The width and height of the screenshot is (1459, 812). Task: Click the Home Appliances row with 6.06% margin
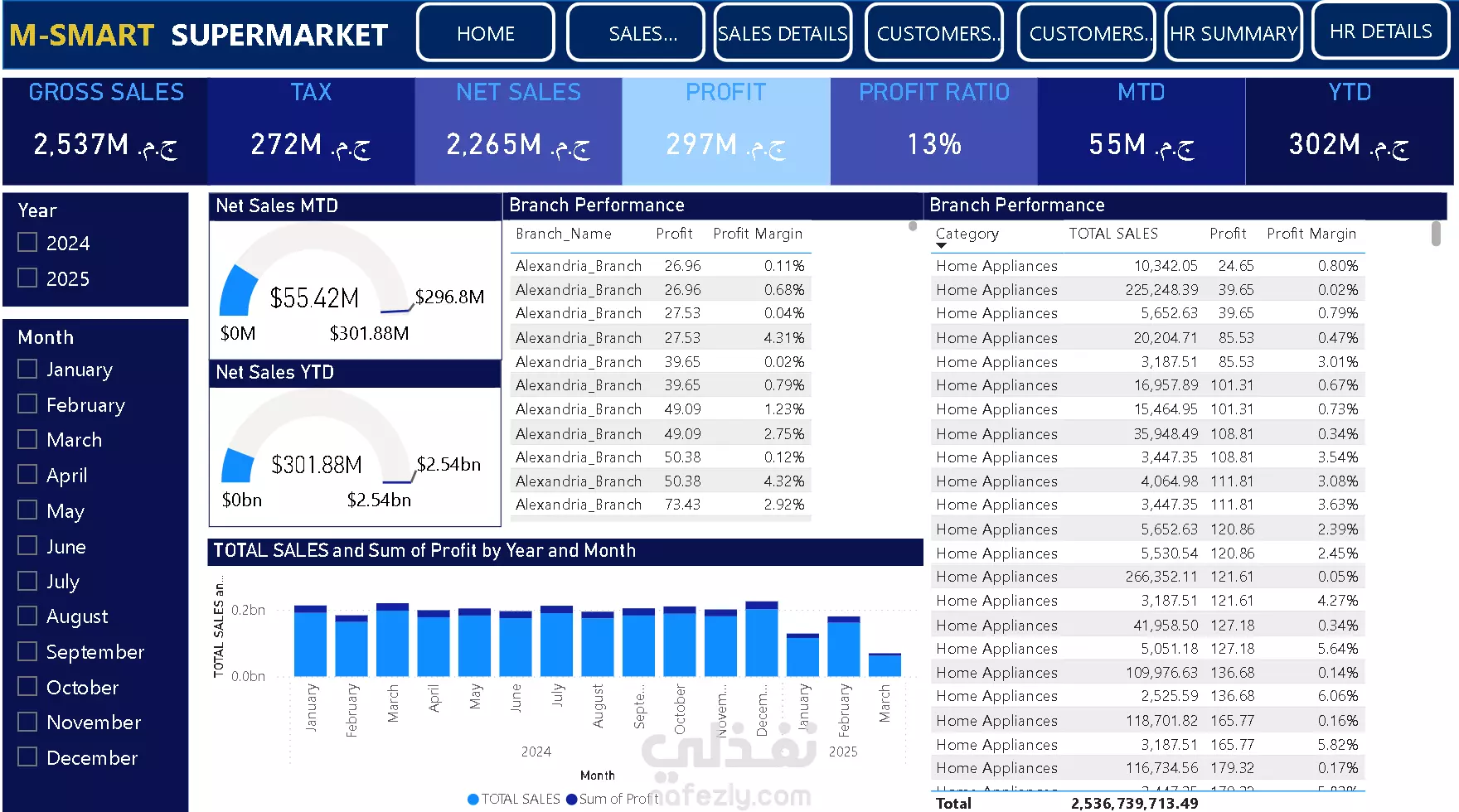[x=1147, y=696]
